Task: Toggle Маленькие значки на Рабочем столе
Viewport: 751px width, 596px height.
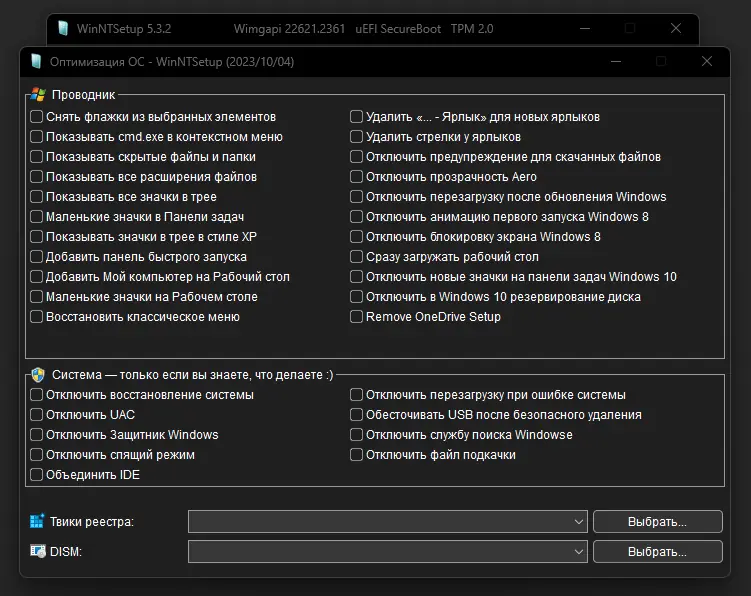Action: coord(36,297)
